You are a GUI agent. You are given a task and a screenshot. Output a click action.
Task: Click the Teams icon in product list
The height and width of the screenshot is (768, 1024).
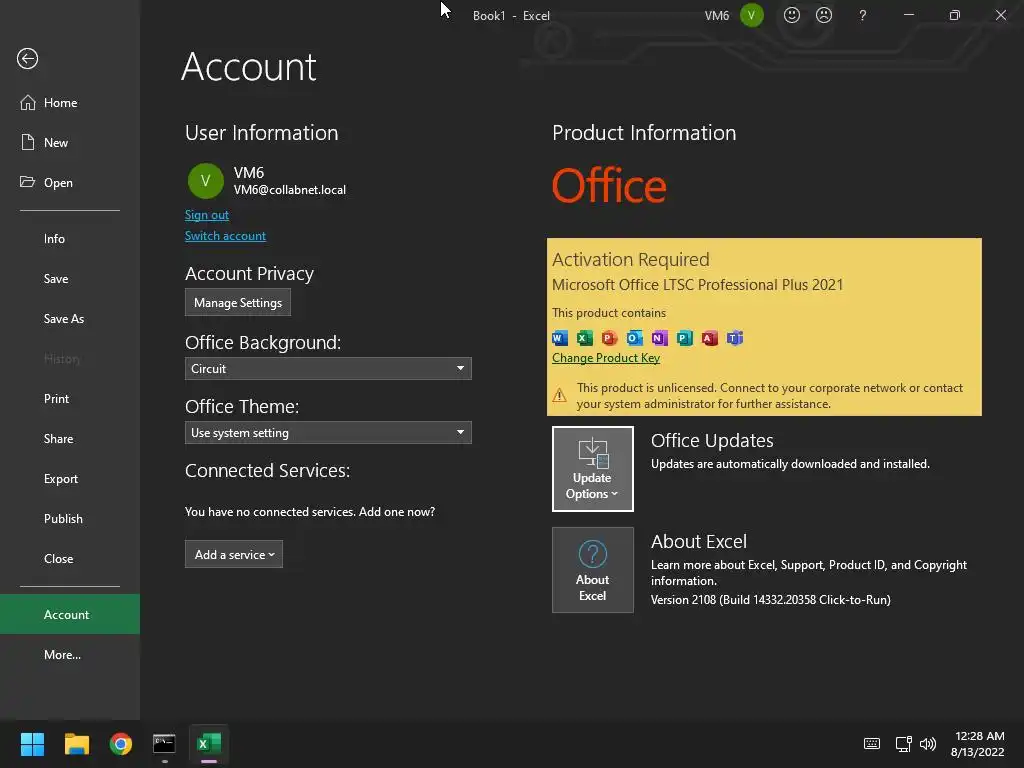tap(735, 338)
